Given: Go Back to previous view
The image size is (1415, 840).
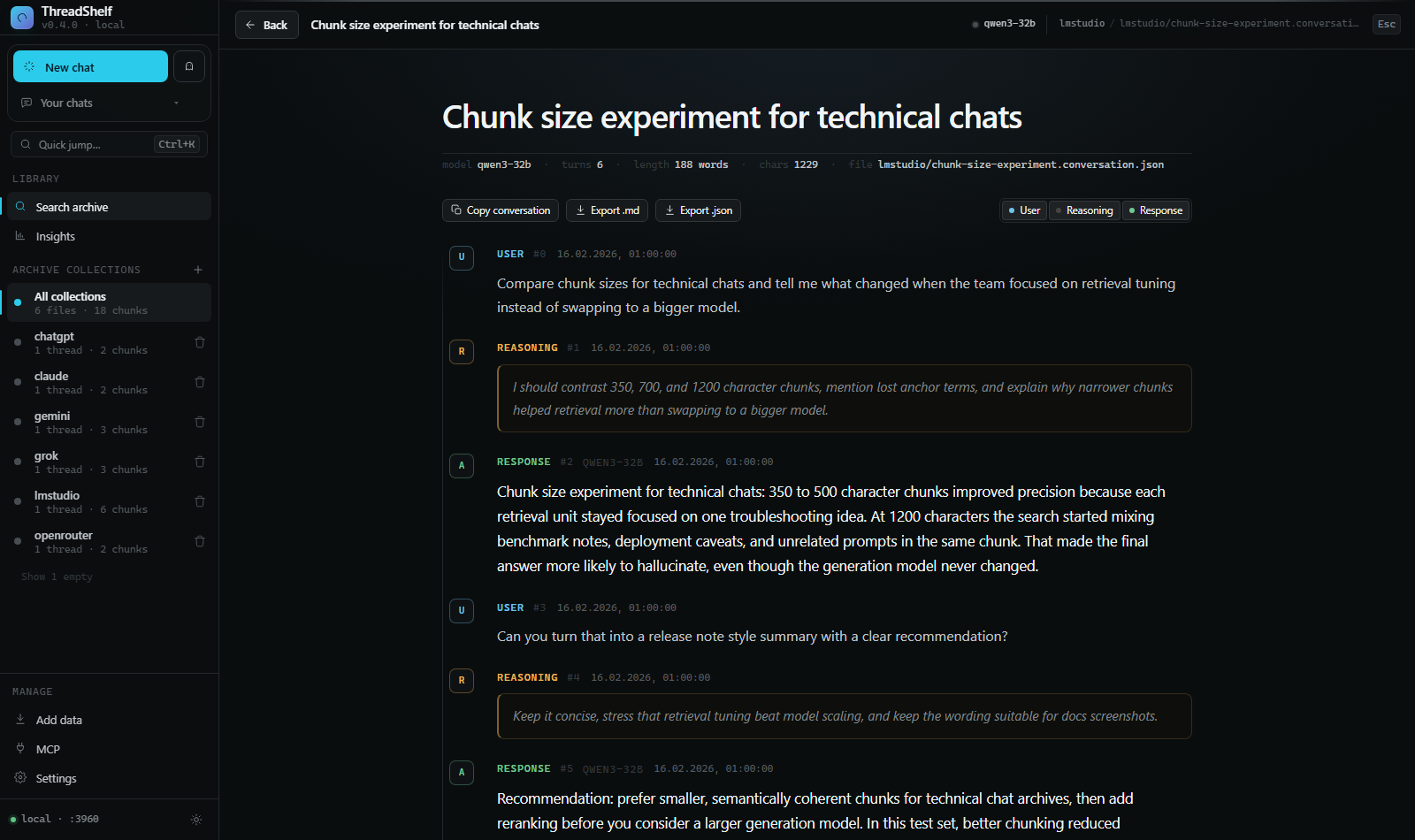Looking at the screenshot, I should [266, 25].
